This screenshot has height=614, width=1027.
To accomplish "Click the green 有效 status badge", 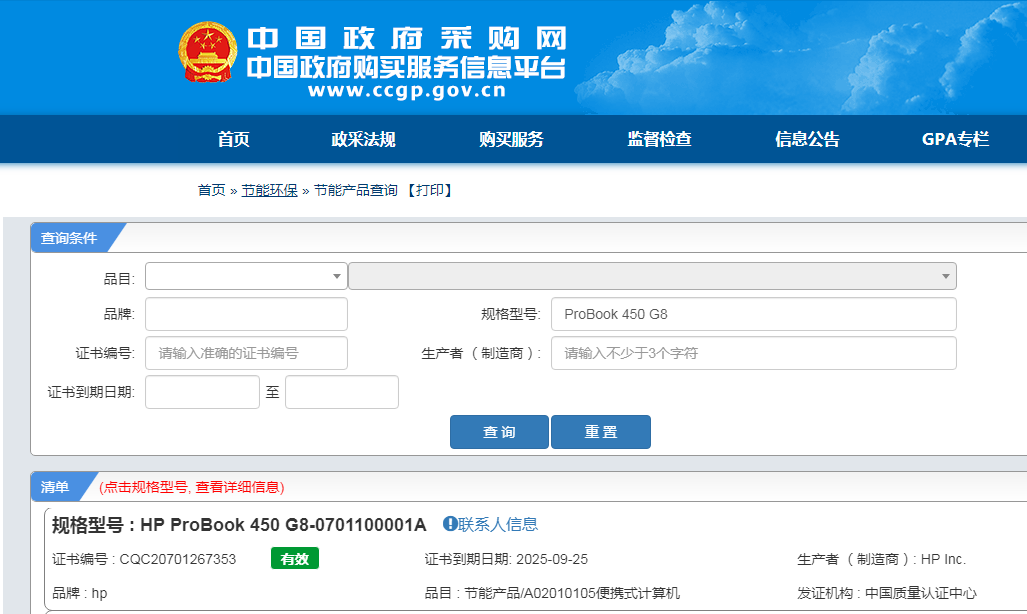I will [x=295, y=558].
